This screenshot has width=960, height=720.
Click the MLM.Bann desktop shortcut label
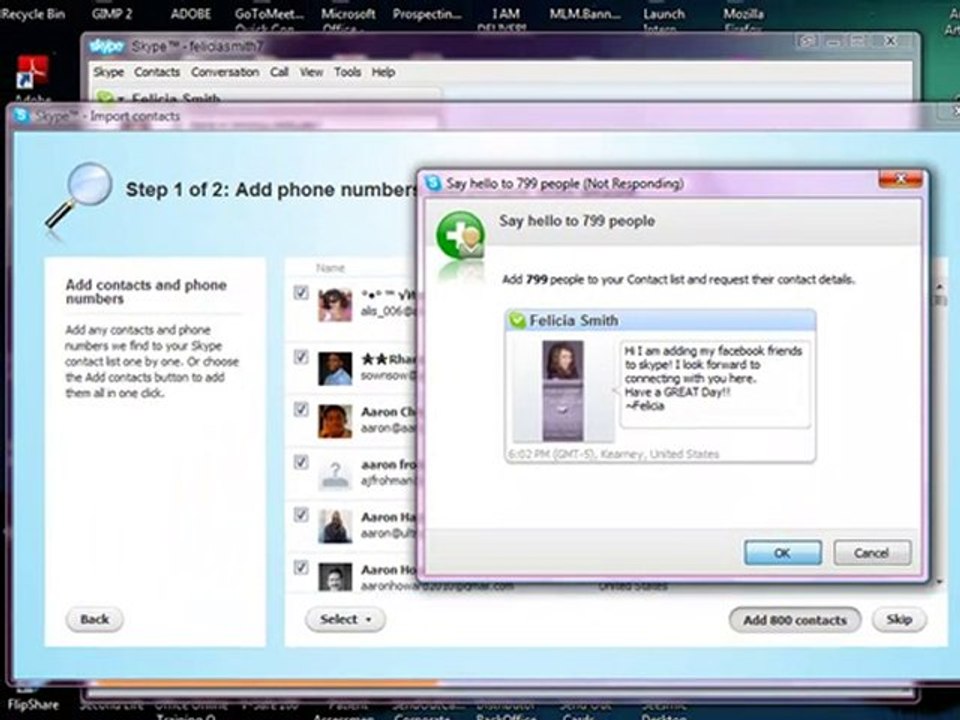coord(585,13)
